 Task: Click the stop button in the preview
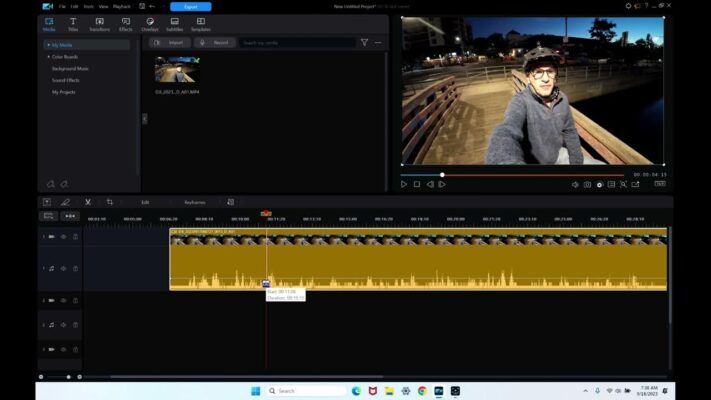click(417, 184)
